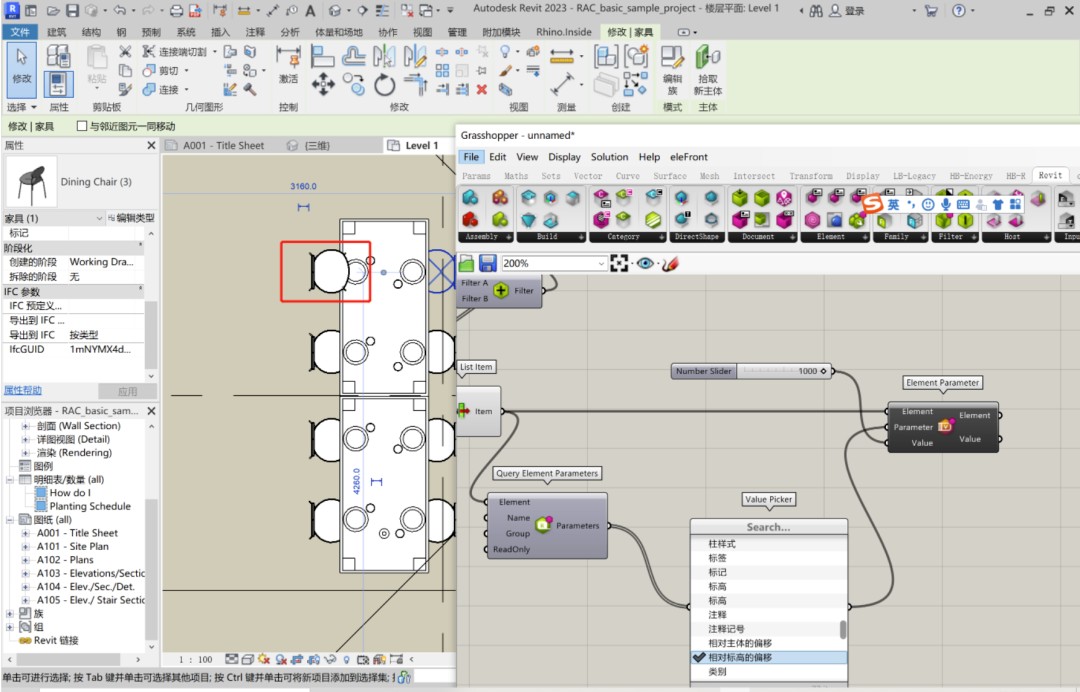Click the Grasshopper open file folder icon

(x=467, y=263)
